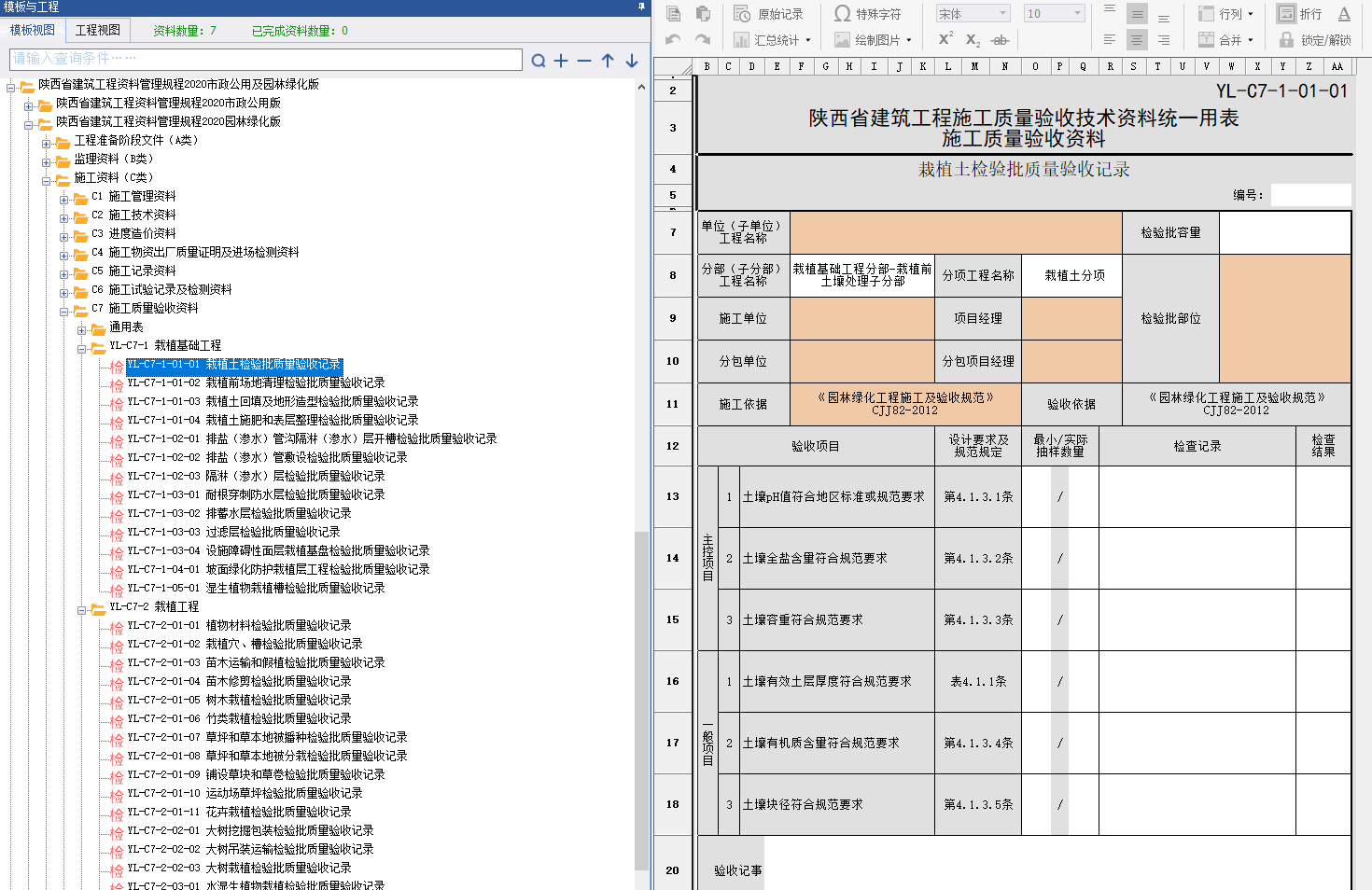1372x890 pixels.
Task: Collapse 施工资料（C类）node
Action: pos(47,180)
